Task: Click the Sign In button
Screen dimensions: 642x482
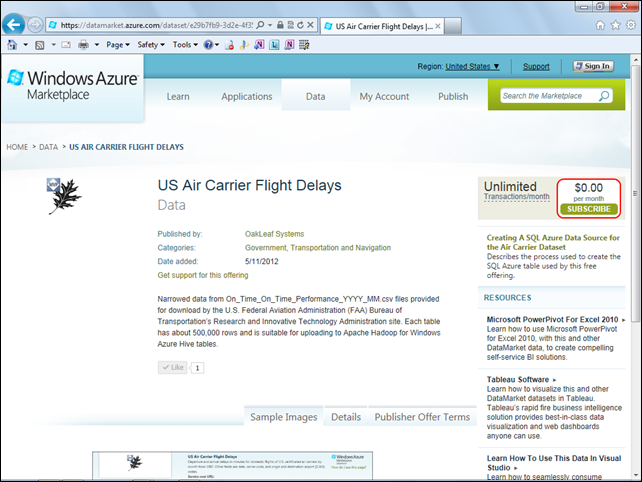Action: coord(593,66)
